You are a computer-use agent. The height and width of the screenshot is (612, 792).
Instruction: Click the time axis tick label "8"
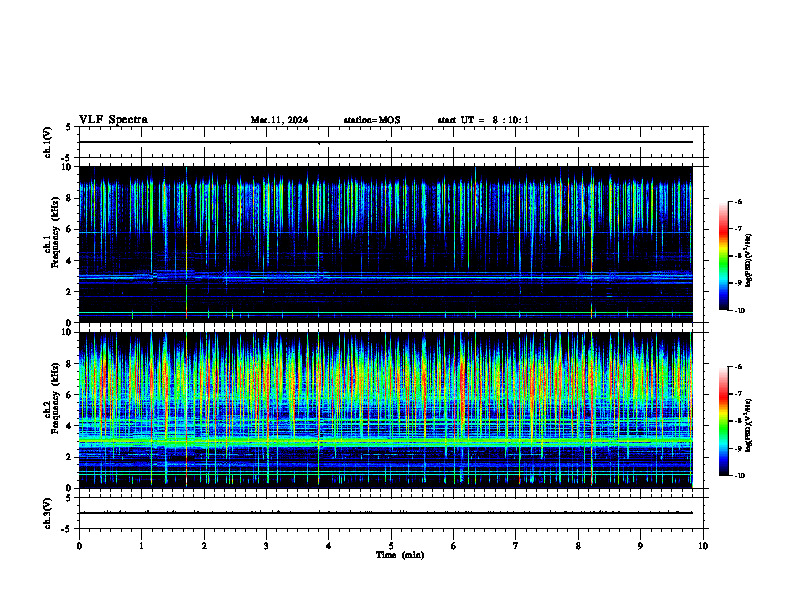tap(578, 546)
